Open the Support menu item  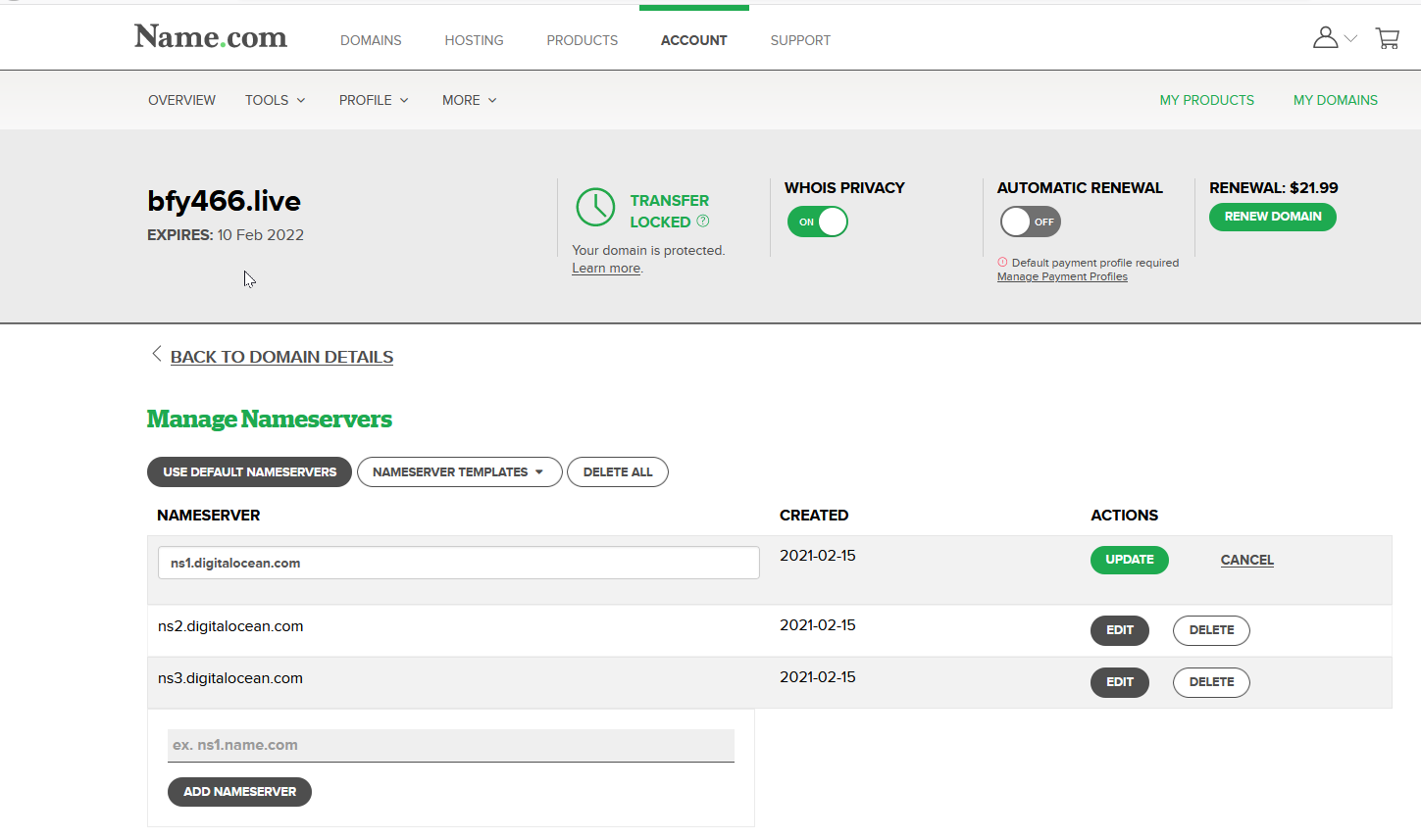pos(800,40)
